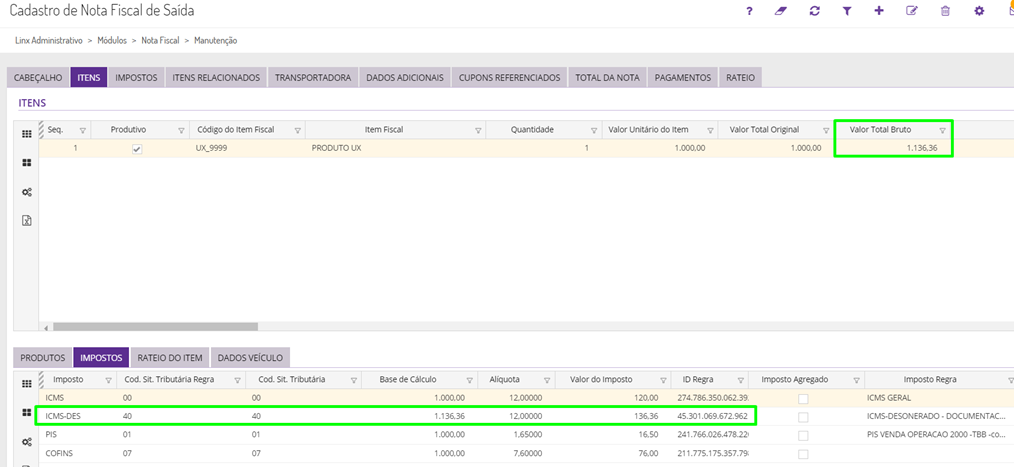This screenshot has height=467, width=1014.
Task: Click the edit pencil icon in top toolbar
Action: [912, 11]
